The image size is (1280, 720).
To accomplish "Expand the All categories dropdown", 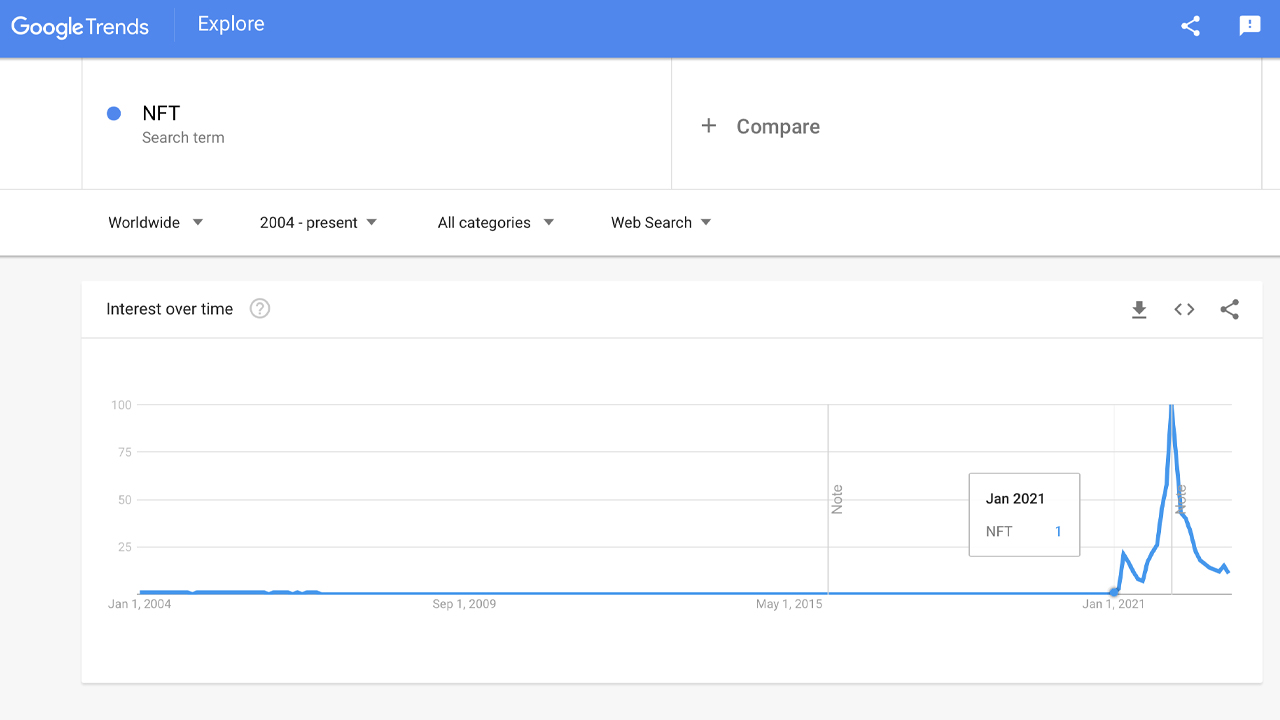I will click(x=495, y=222).
